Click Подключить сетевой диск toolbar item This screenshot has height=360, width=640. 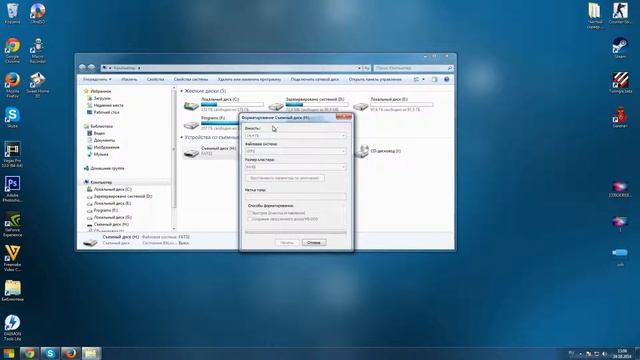click(x=314, y=79)
